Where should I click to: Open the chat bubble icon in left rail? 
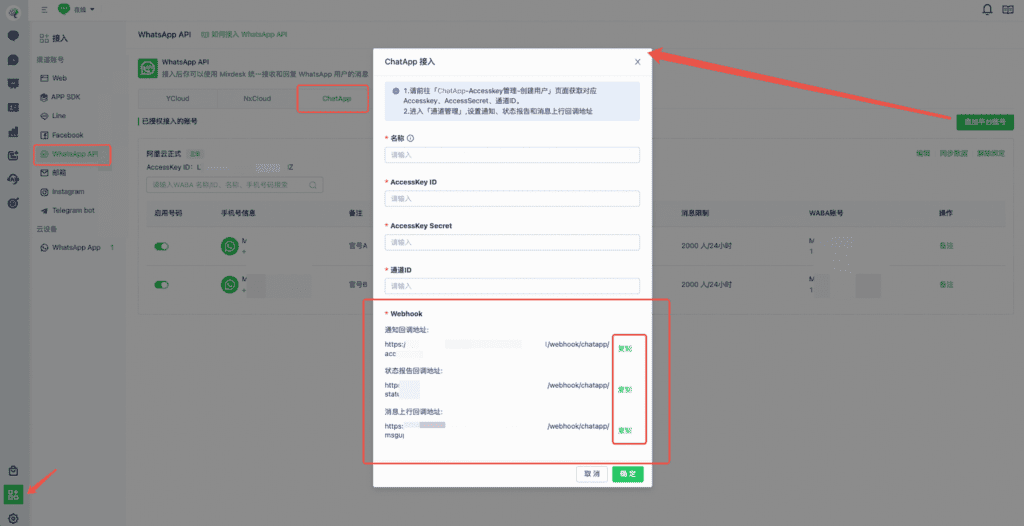(x=13, y=35)
